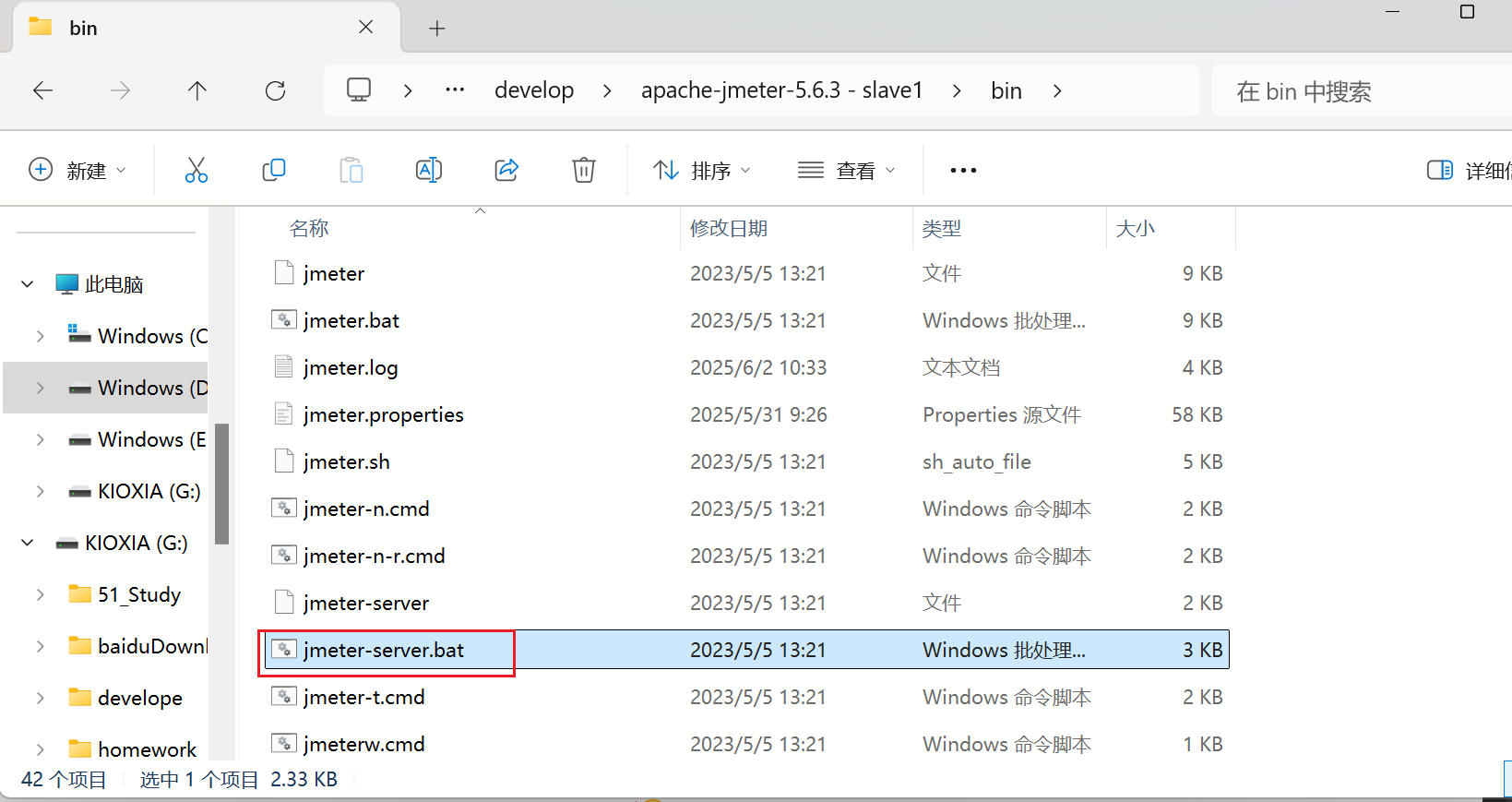Open the 新建 new item menu

(x=77, y=170)
